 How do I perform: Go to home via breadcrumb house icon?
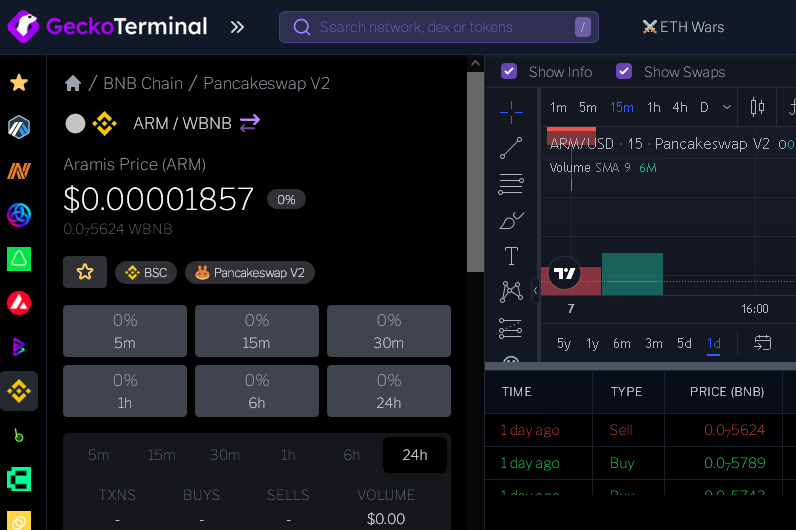[x=73, y=83]
